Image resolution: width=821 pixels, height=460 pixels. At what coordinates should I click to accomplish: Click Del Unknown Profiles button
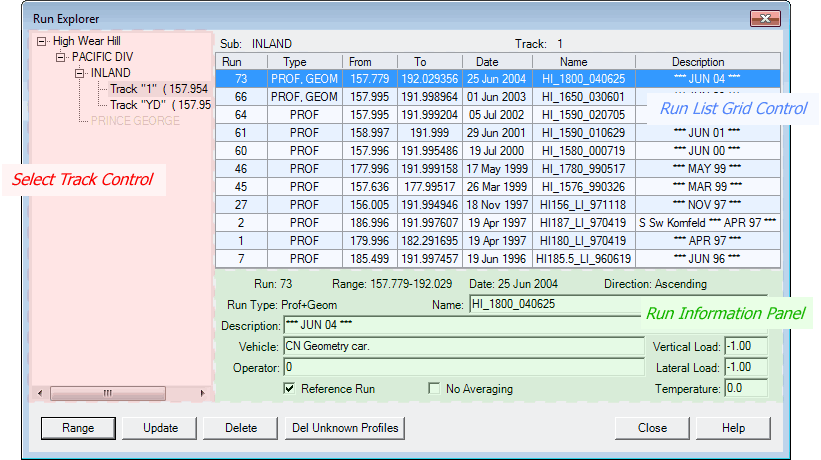click(344, 428)
